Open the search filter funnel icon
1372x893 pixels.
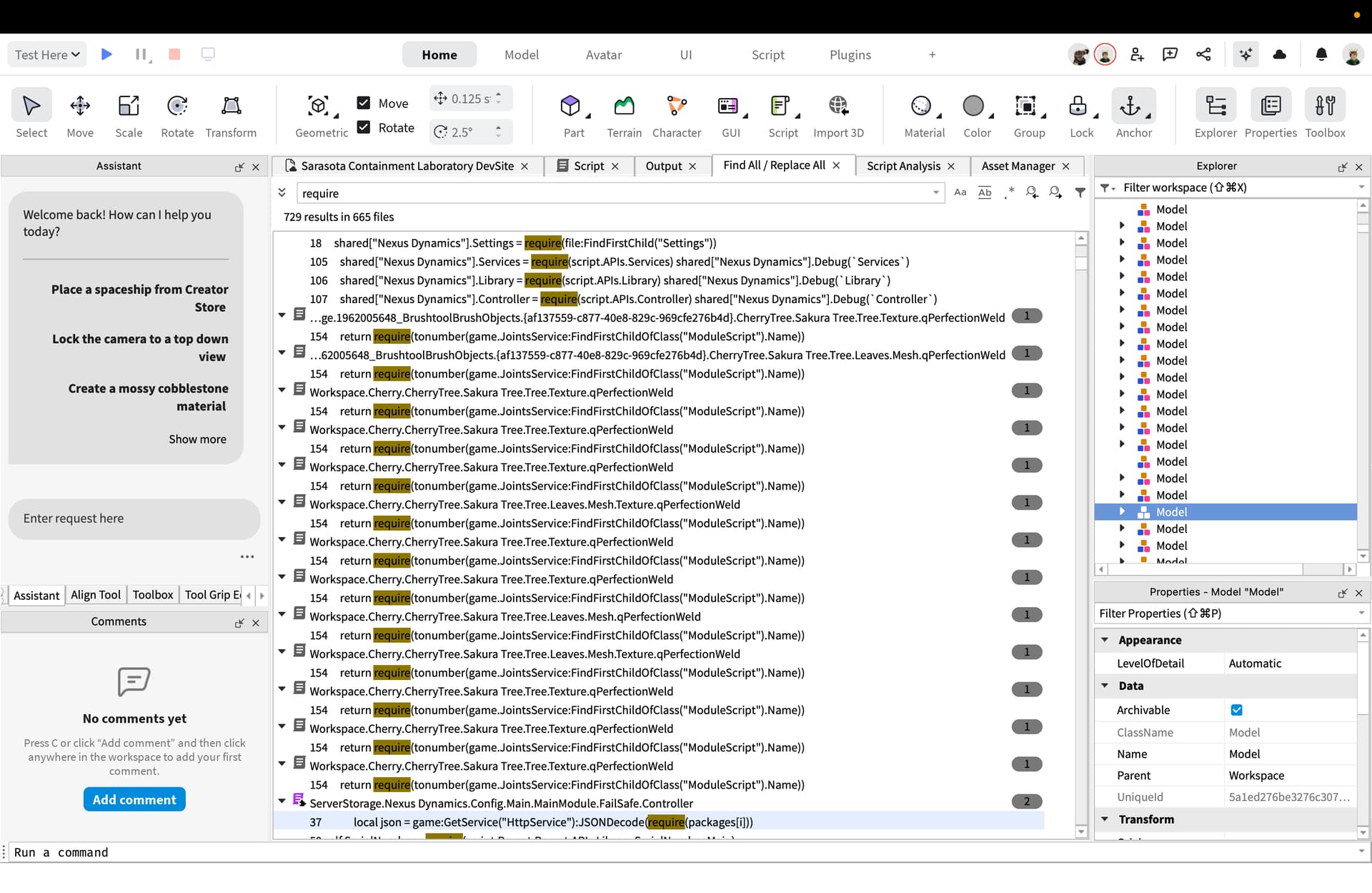(x=1080, y=192)
